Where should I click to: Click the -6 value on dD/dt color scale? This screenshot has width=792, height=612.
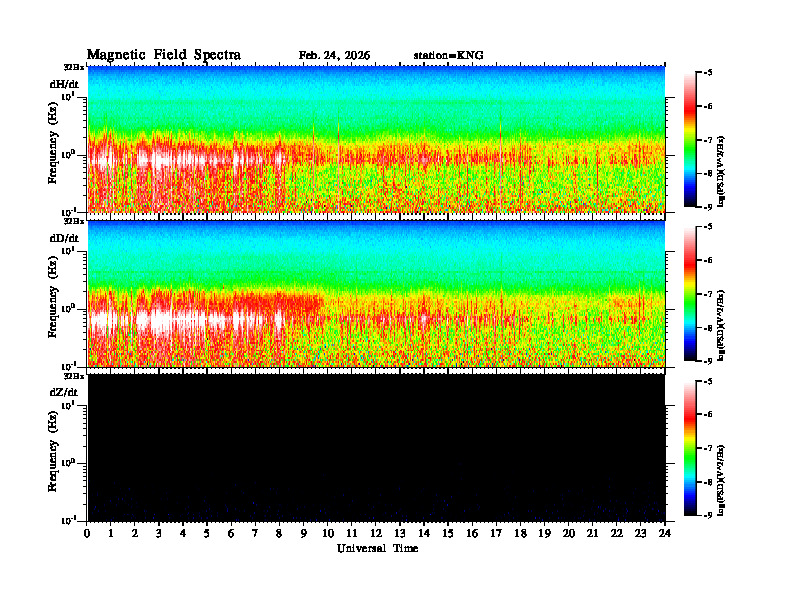tap(708, 260)
